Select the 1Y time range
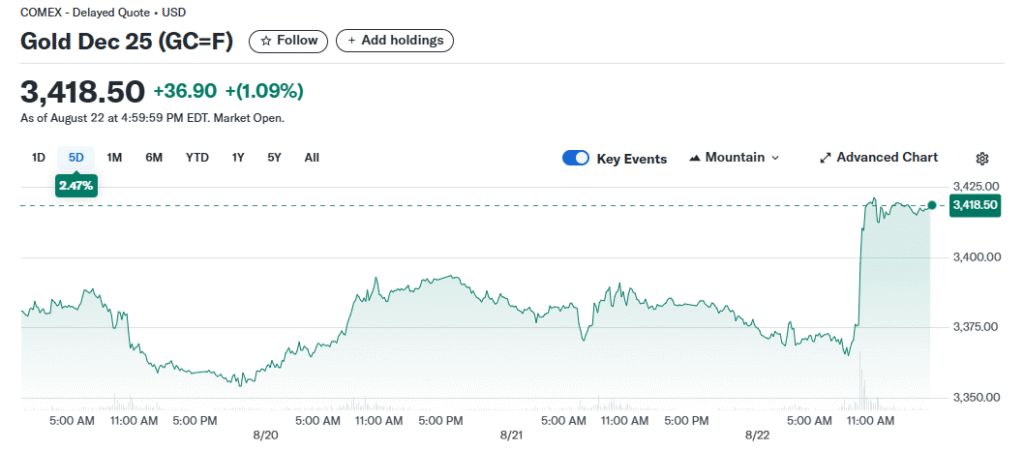The width and height of the screenshot is (1024, 450). 238,157
